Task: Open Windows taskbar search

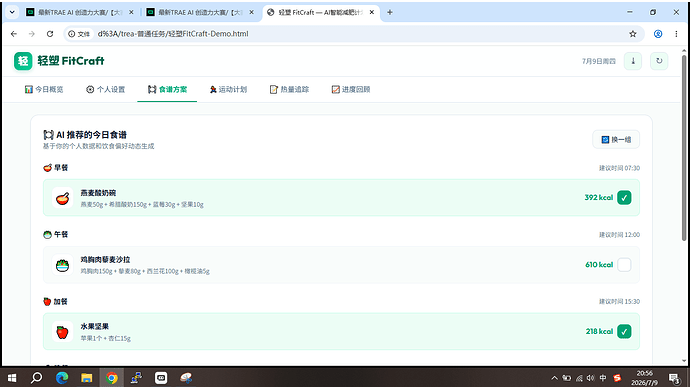Action: 37,378
